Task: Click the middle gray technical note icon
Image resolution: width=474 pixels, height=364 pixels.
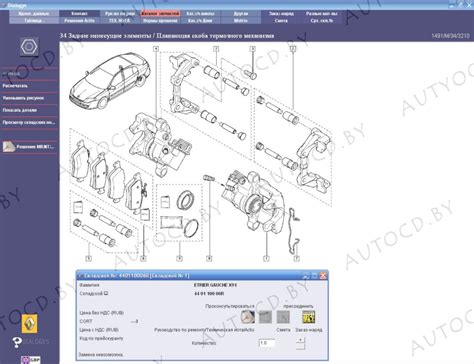Action: [x=265, y=317]
